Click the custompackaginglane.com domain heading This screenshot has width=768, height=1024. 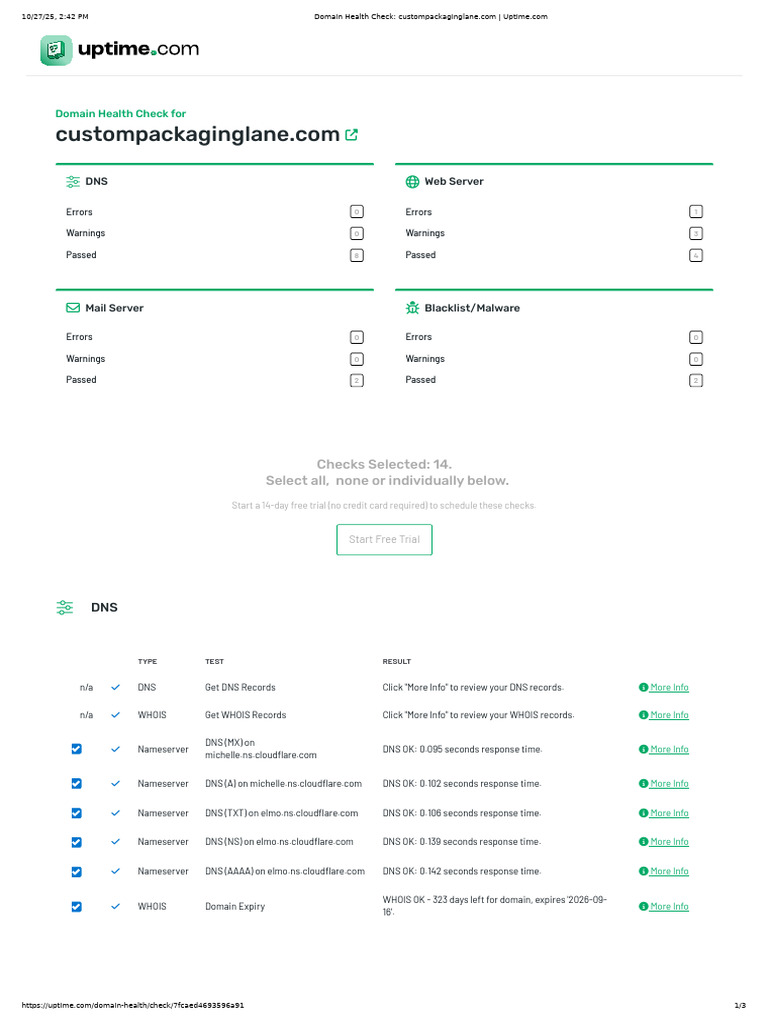pos(197,135)
